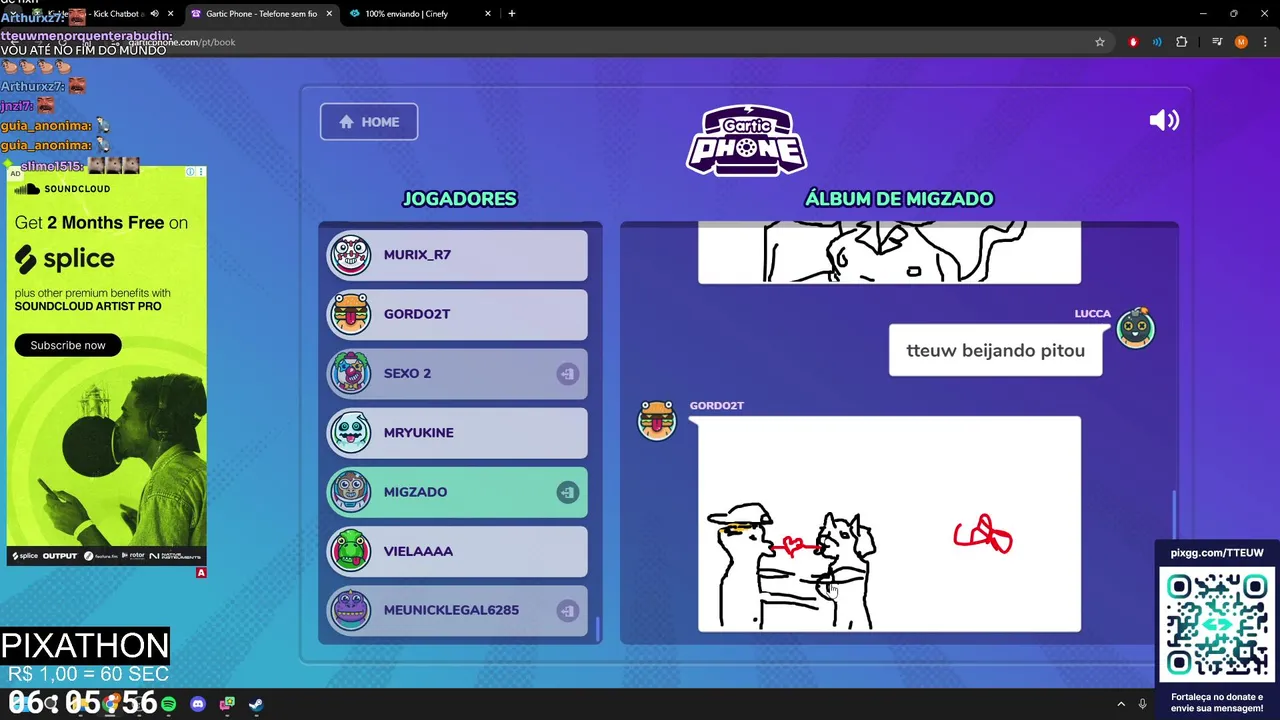The image size is (1280, 720).
Task: Select player GORDO2T in the players list
Action: (457, 314)
